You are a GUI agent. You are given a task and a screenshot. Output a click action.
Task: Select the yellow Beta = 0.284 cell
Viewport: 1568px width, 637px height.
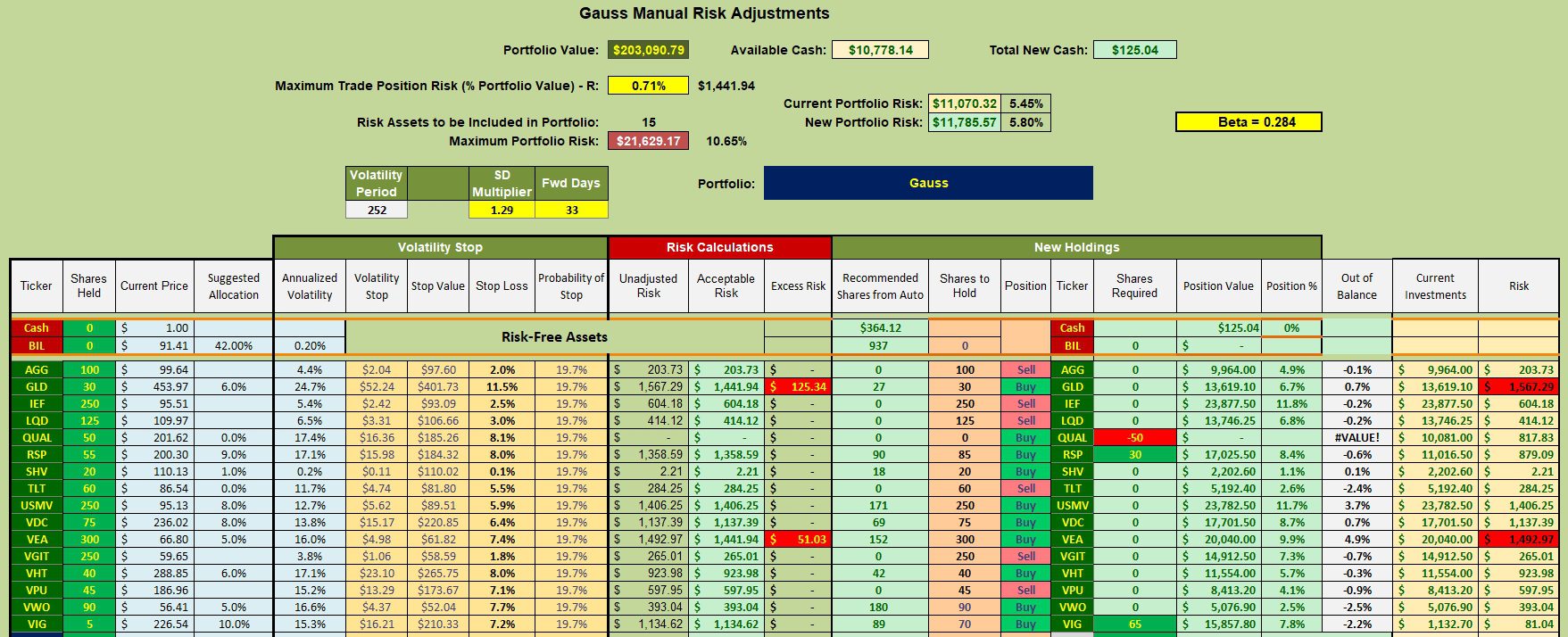coord(1249,122)
